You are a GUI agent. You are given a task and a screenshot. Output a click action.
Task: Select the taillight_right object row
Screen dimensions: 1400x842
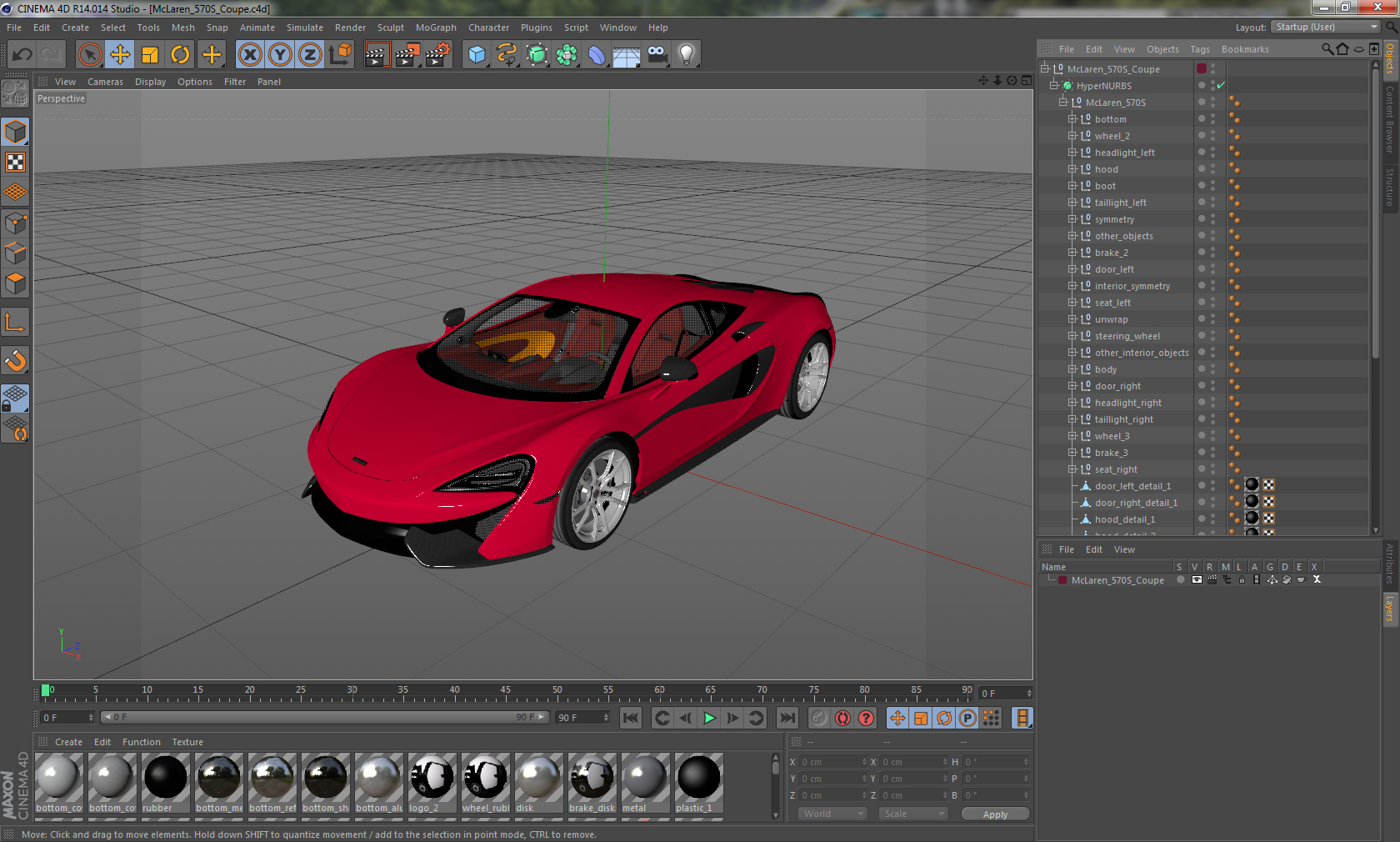coord(1124,419)
